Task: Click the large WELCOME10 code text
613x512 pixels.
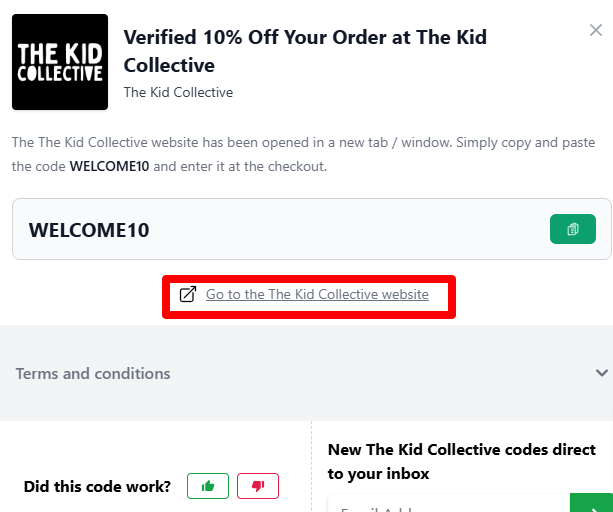Action: point(89,230)
